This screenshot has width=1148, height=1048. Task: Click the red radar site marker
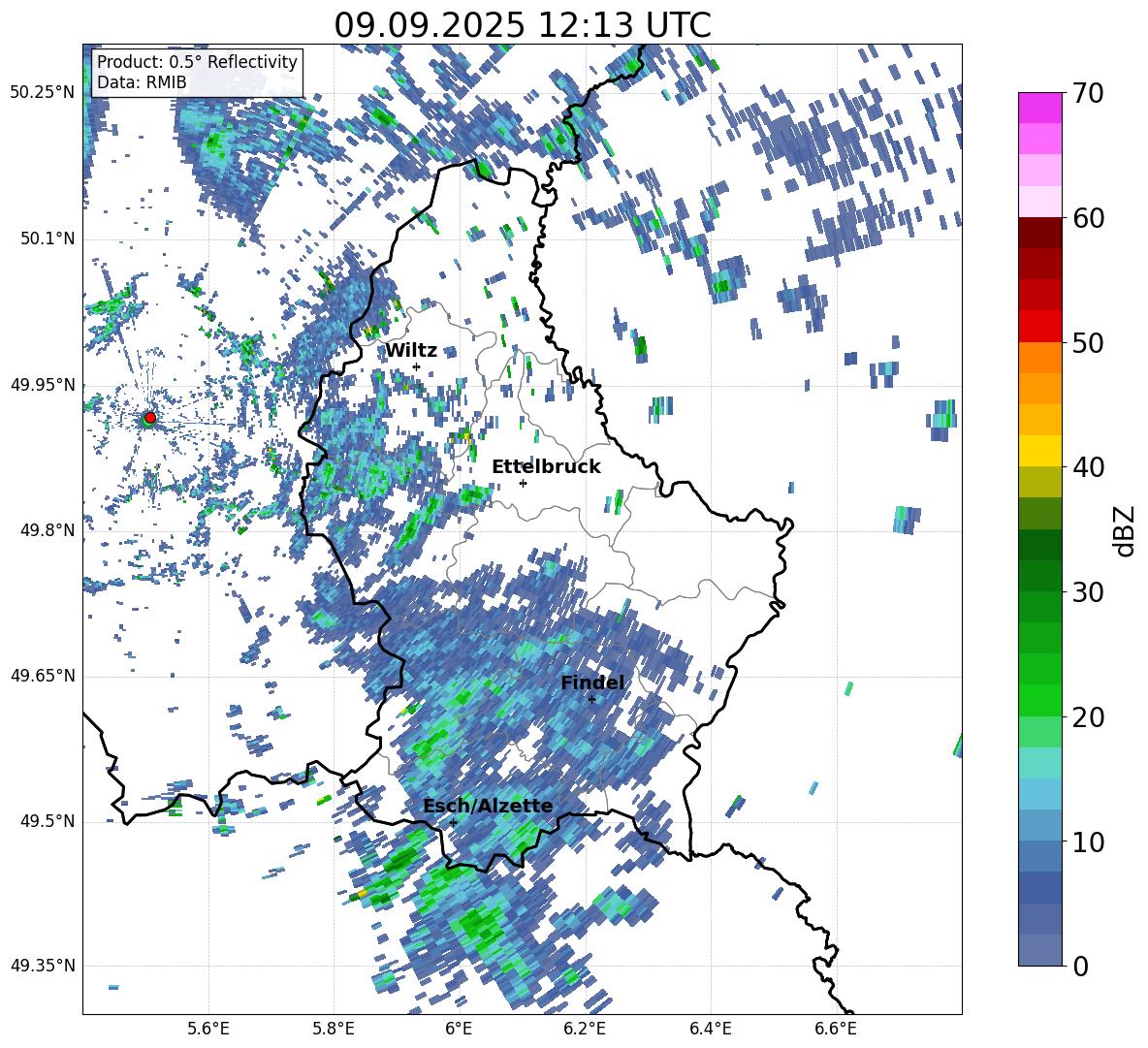click(x=150, y=417)
